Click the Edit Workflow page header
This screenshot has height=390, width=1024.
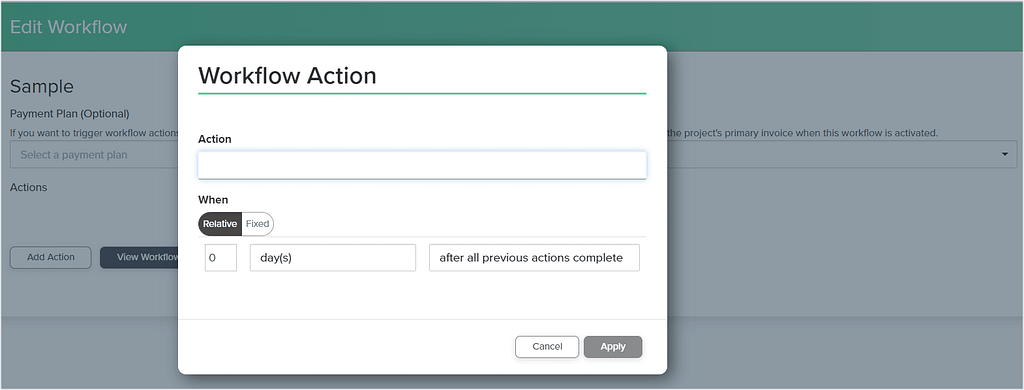coord(69,27)
